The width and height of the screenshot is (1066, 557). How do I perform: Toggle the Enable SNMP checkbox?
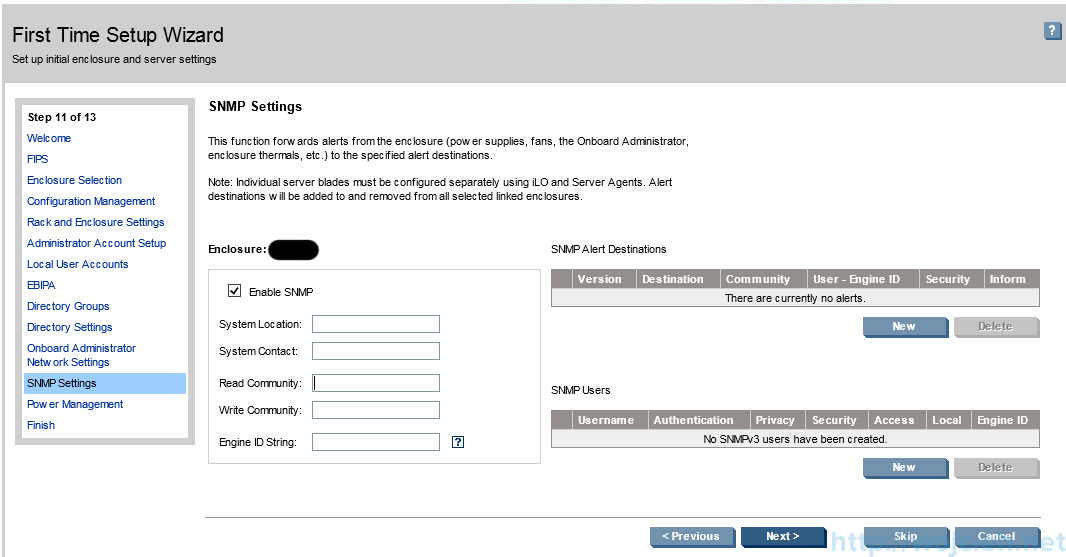pyautogui.click(x=235, y=291)
